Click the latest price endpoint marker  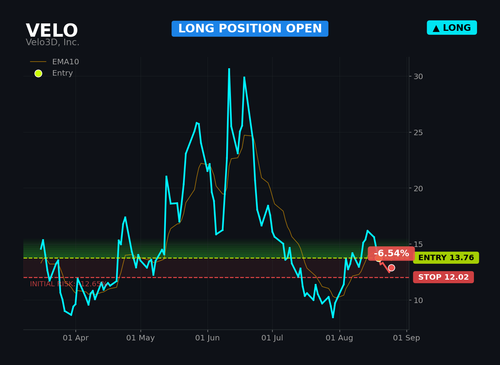tap(391, 268)
